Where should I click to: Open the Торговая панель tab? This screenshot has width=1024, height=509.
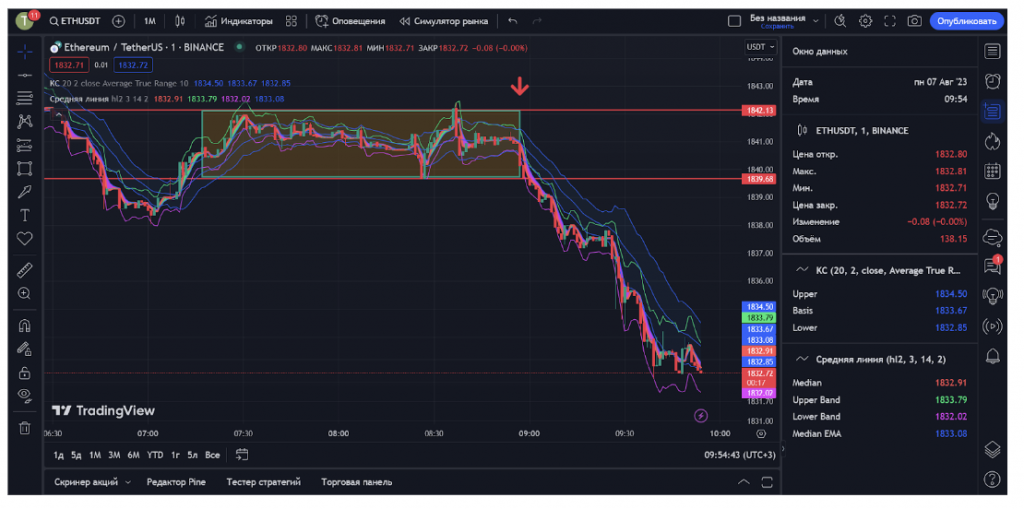pos(357,482)
